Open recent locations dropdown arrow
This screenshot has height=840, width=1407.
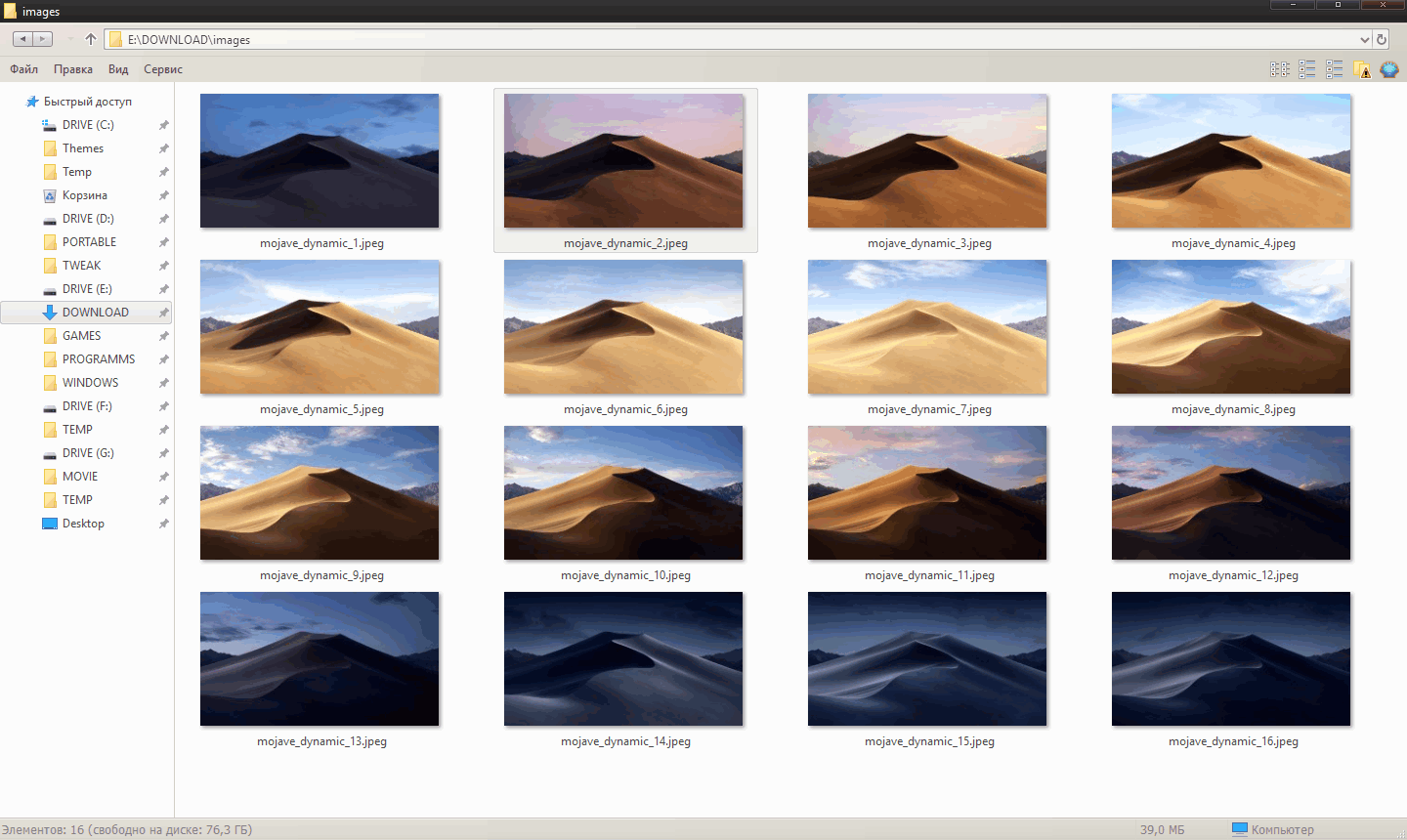70,39
